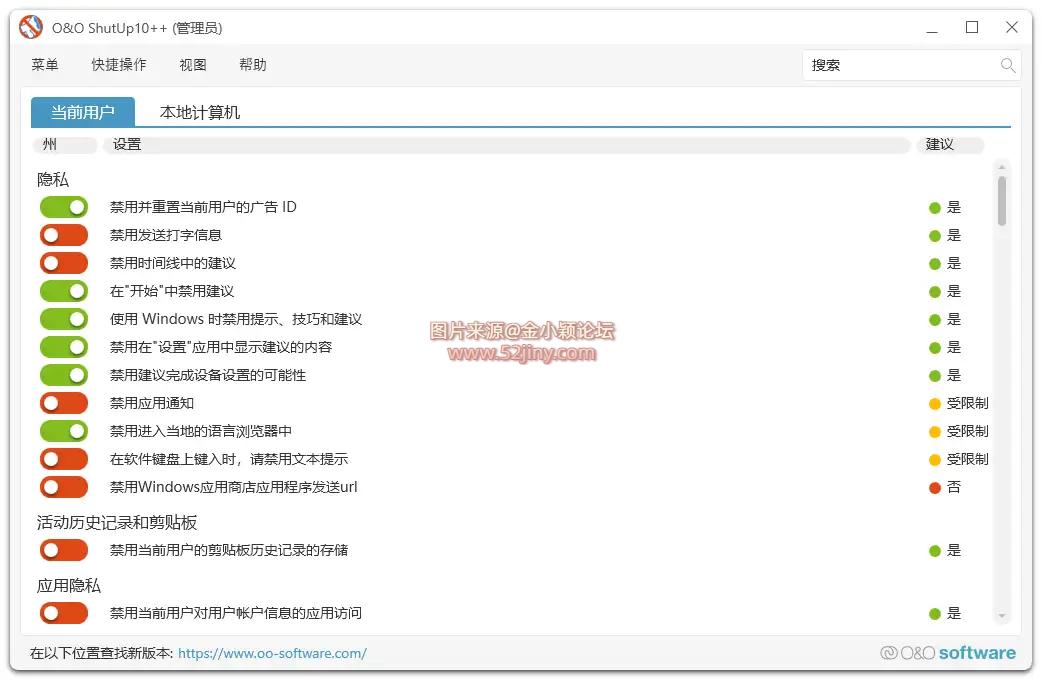
Task: Select the 禁用时间线中的建议 setting text
Action: click(173, 263)
